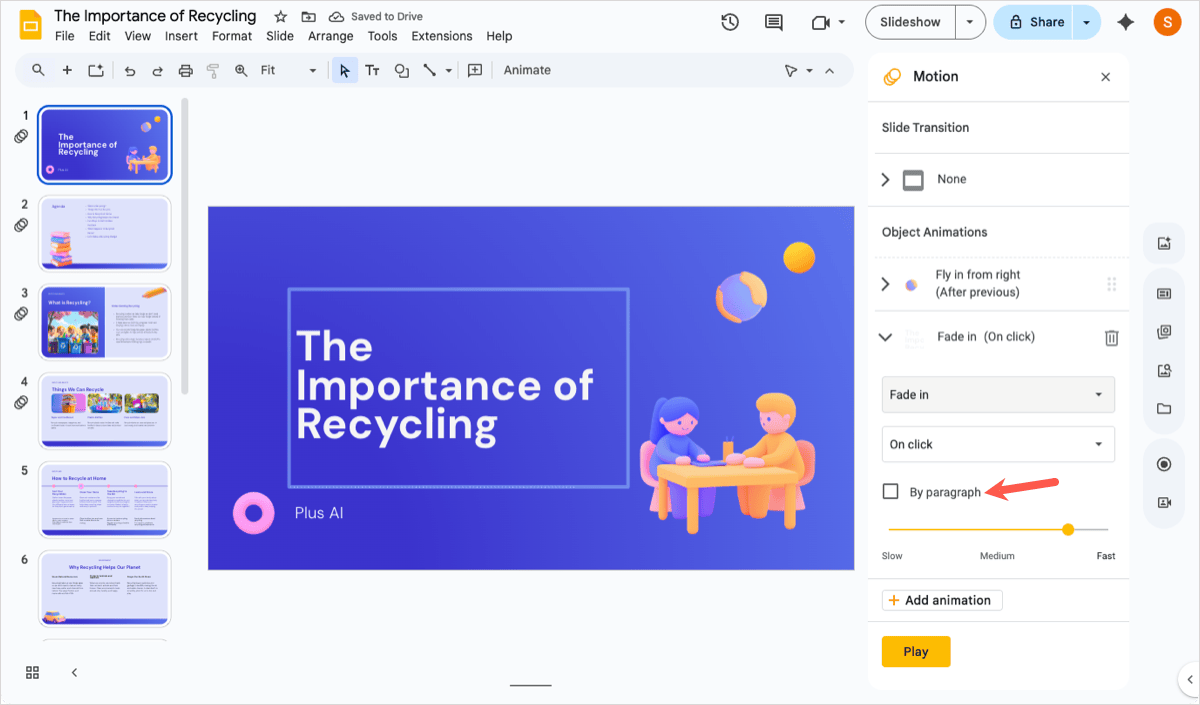1200x705 pixels.
Task: Click the animation speed slider handle
Action: (1068, 529)
